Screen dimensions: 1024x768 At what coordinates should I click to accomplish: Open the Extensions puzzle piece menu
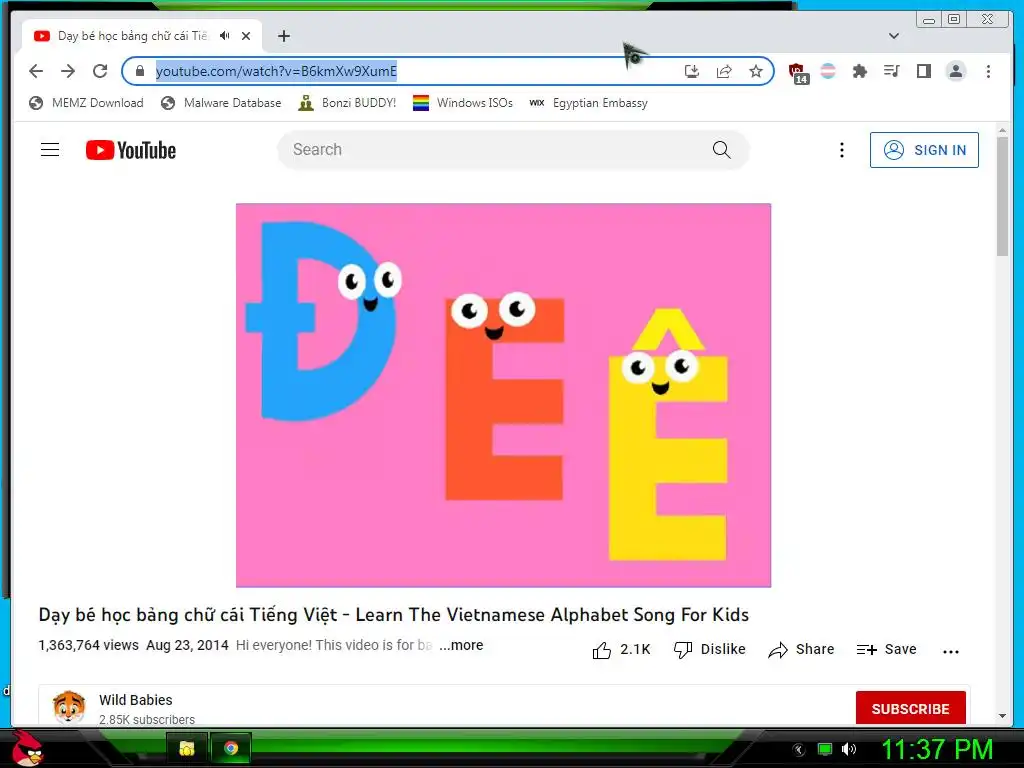coord(860,71)
